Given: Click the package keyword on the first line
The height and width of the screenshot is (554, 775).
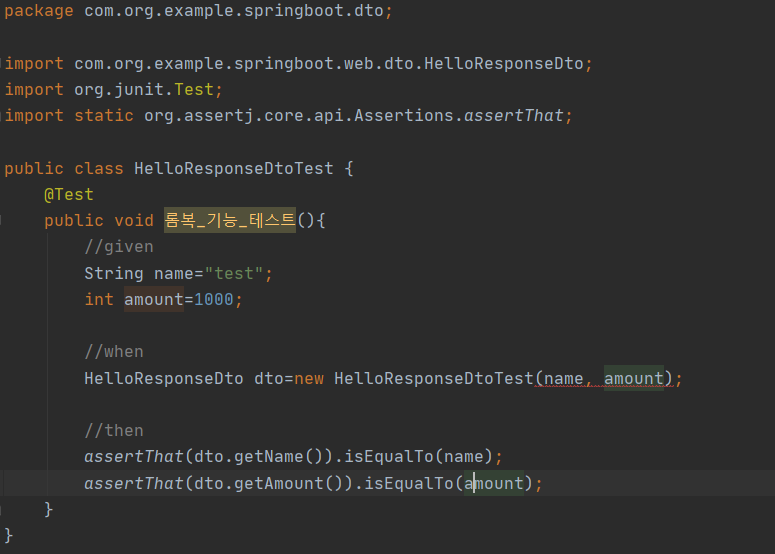Looking at the screenshot, I should tap(39, 10).
